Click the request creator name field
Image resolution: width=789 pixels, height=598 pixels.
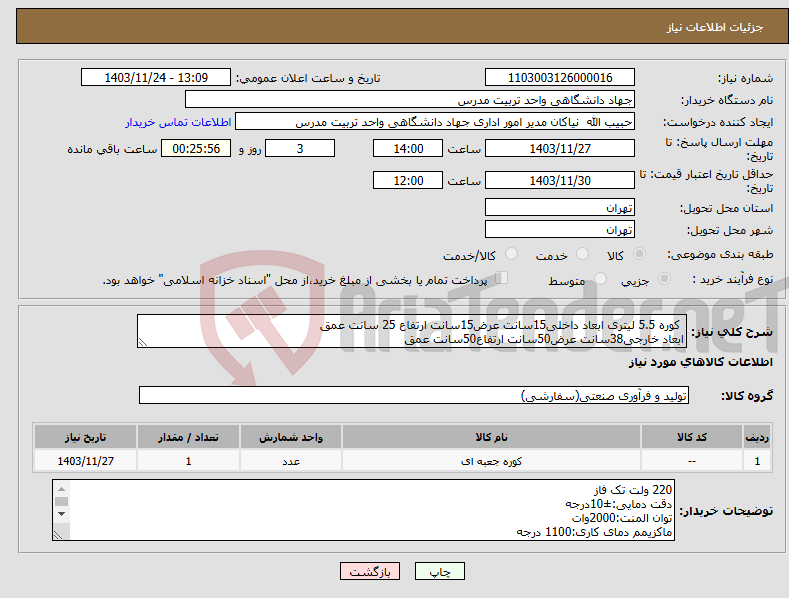coord(435,122)
